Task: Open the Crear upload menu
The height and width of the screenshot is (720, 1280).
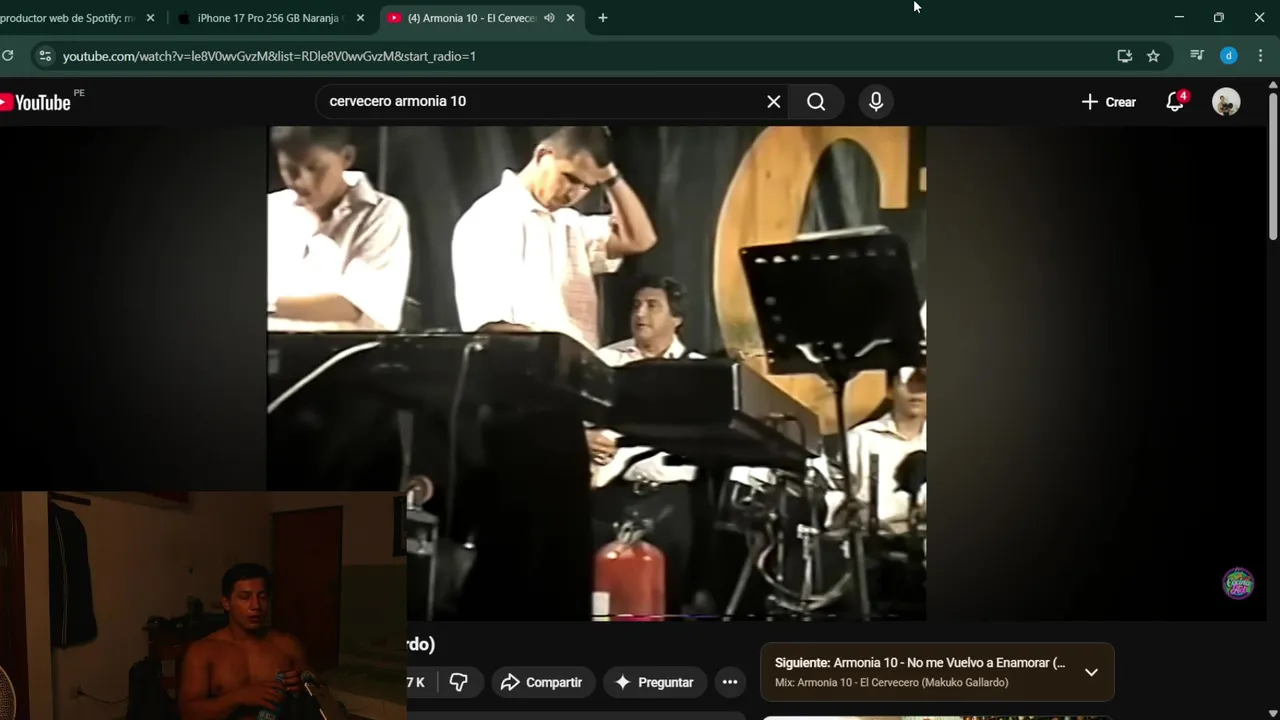Action: click(1108, 102)
